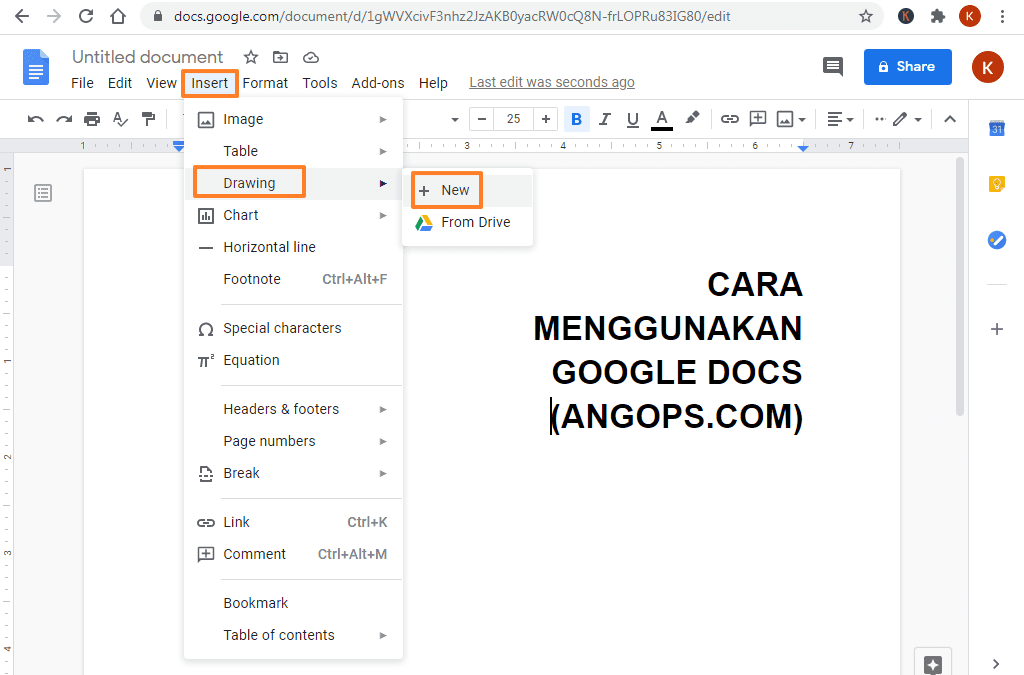Open the insert image dropdown arrow

tap(800, 118)
